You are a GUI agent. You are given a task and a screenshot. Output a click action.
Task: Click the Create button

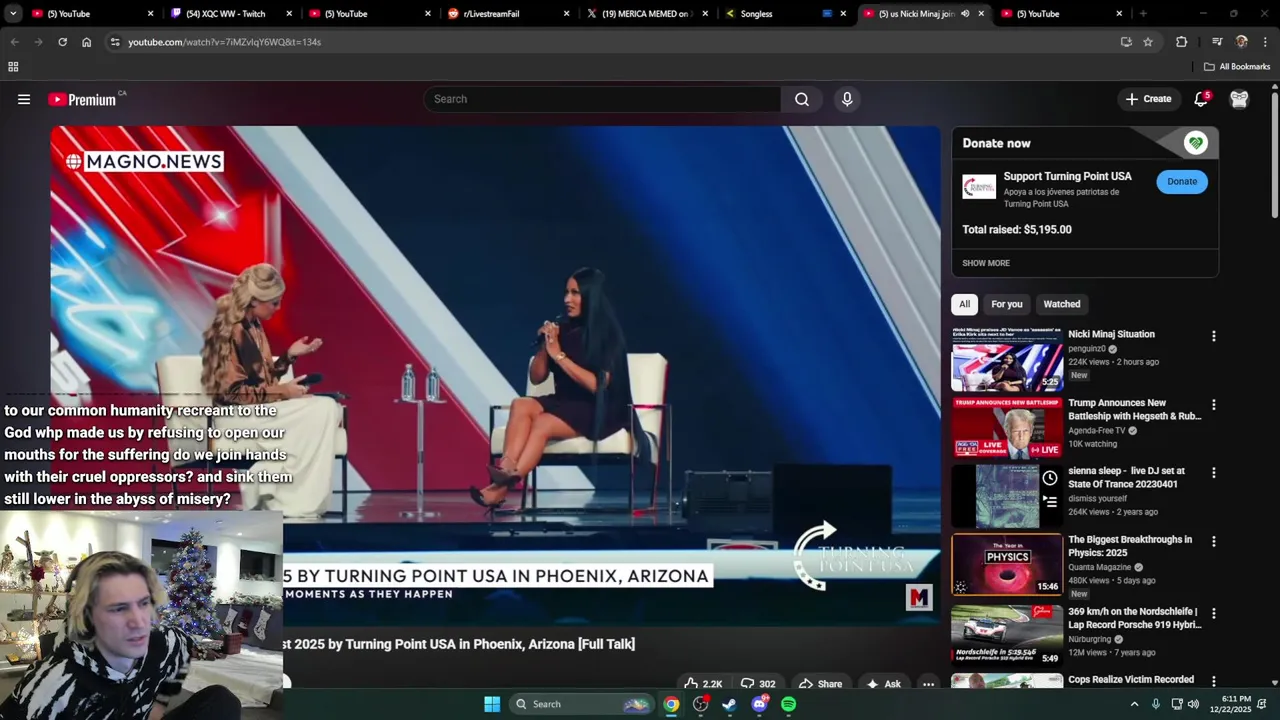(x=1148, y=99)
